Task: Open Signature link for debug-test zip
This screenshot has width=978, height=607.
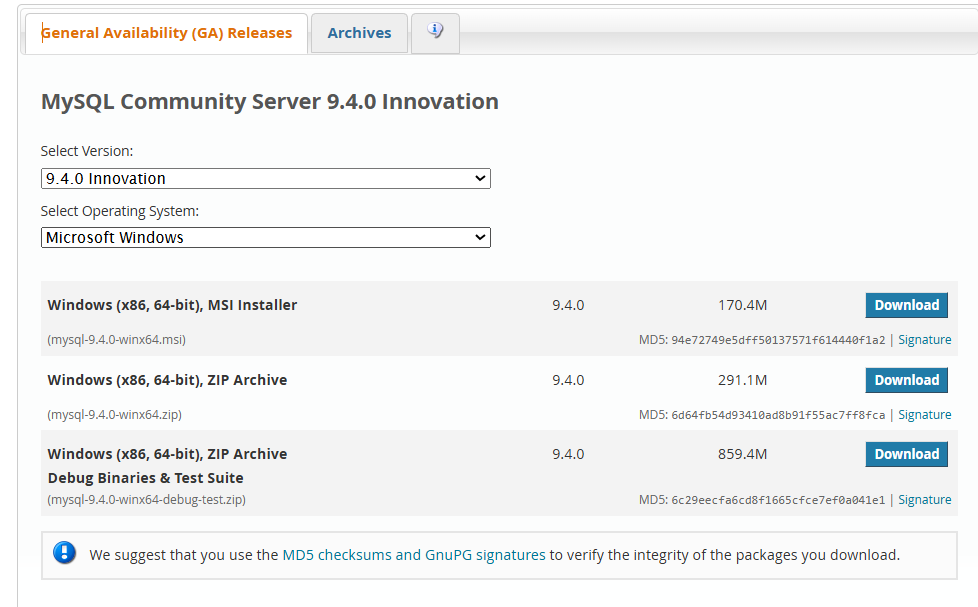Action: pos(924,500)
